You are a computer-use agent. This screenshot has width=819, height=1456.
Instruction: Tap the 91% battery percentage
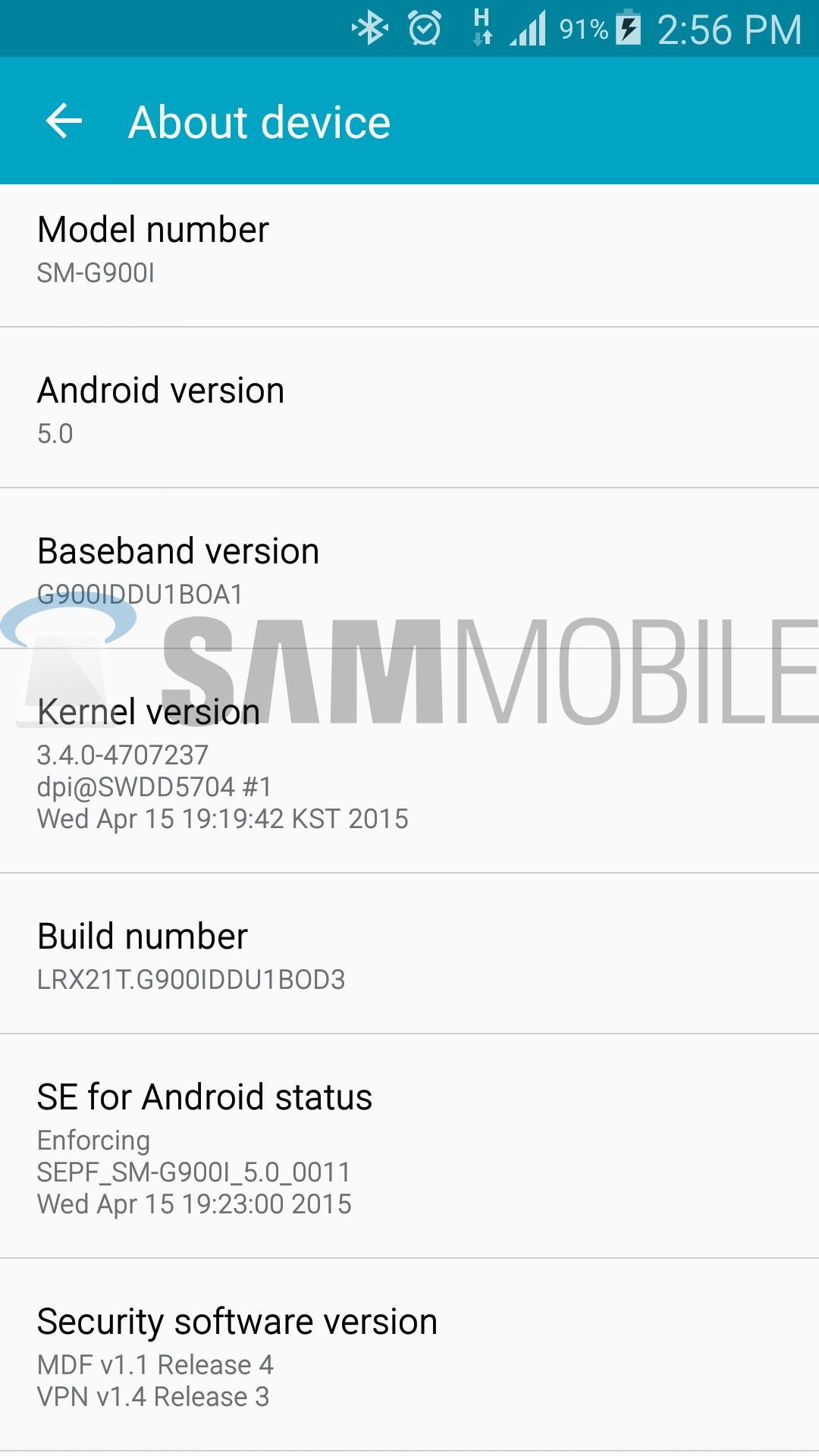[x=584, y=30]
